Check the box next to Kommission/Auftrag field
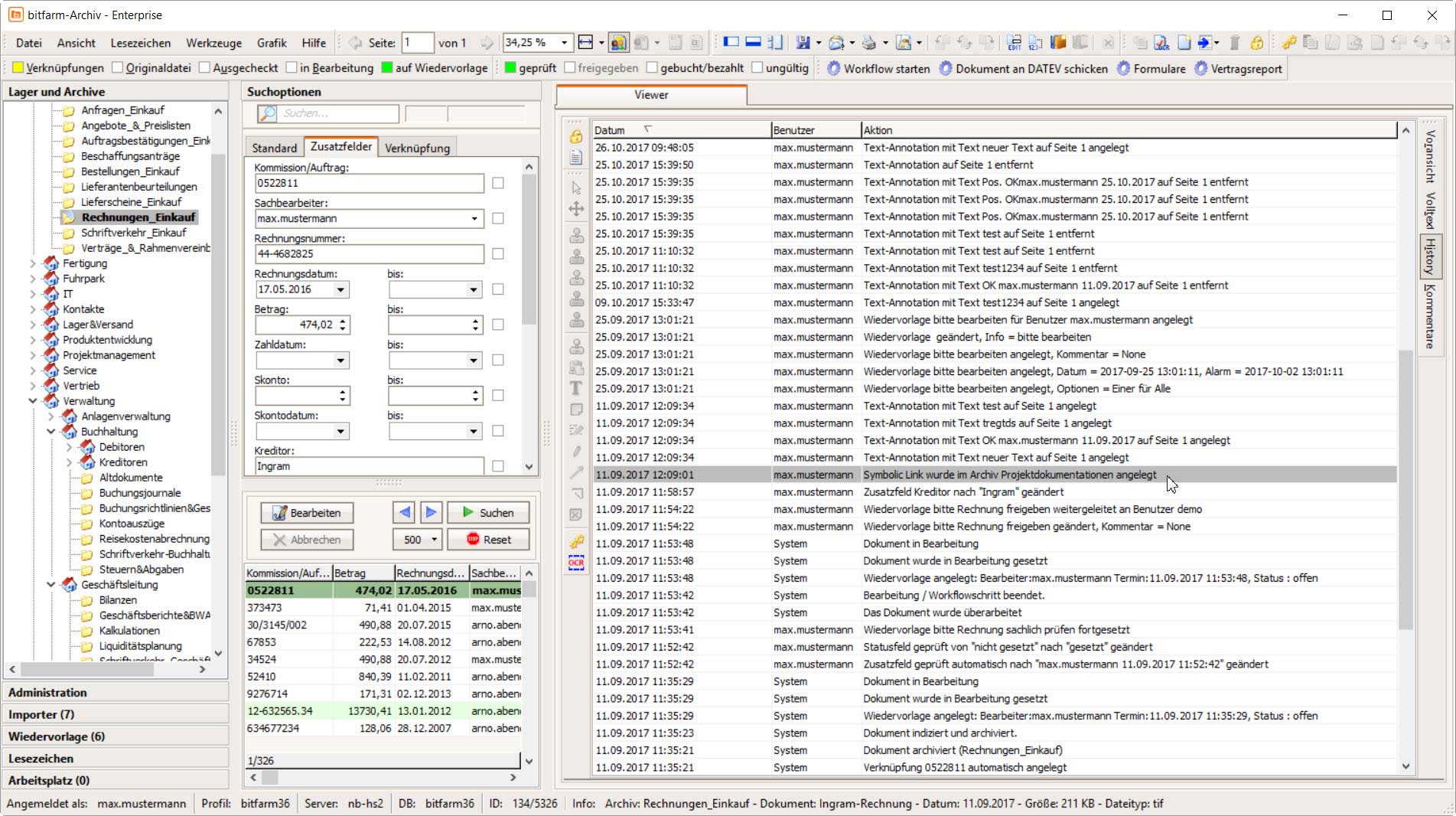This screenshot has height=816, width=1456. pos(498,183)
